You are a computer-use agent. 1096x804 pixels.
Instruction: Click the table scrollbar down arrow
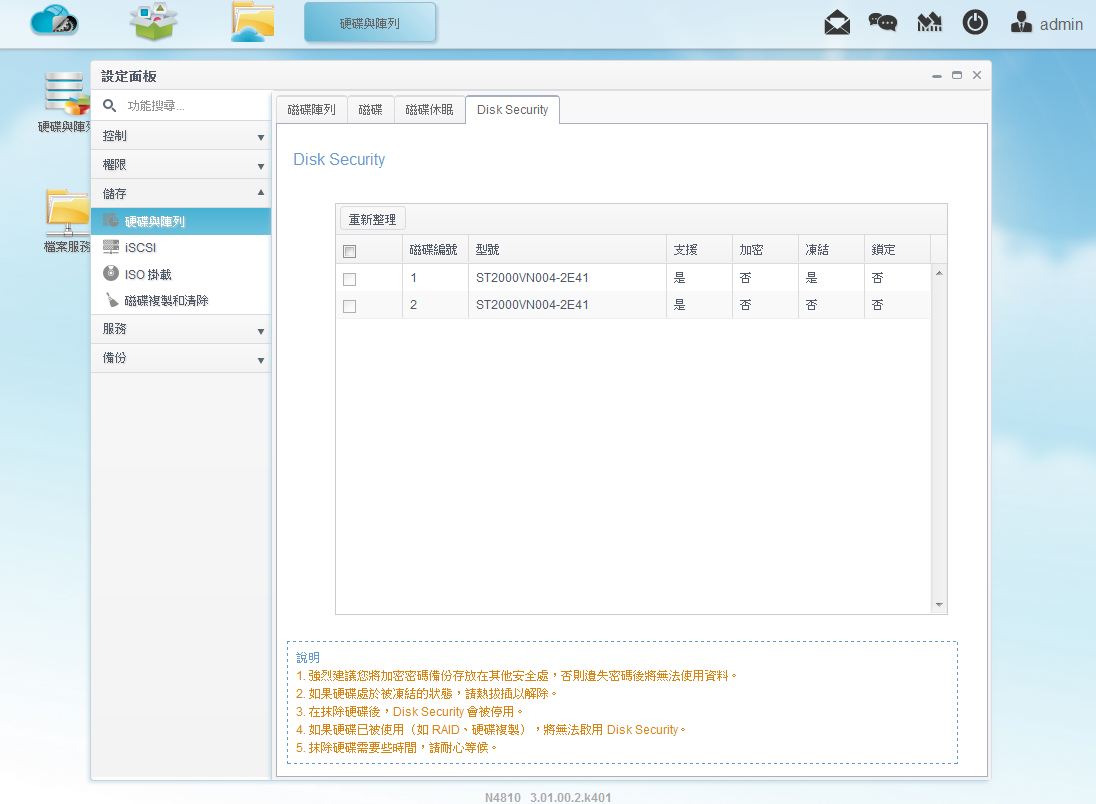939,605
